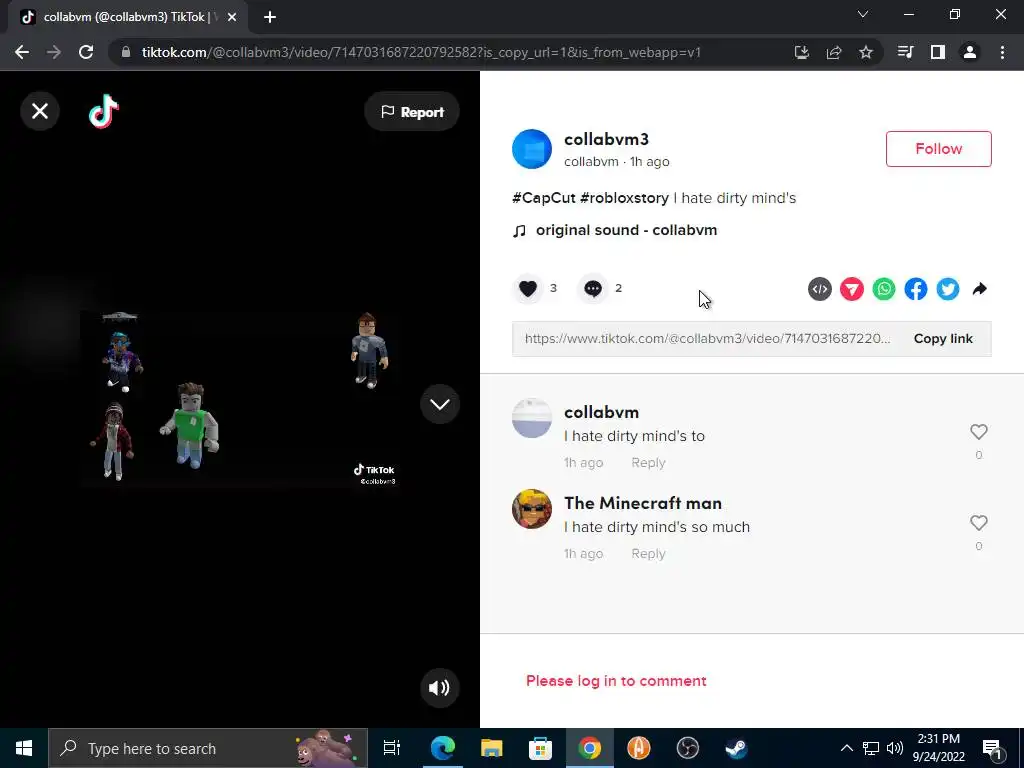Click the TikTok logo icon

tap(104, 111)
